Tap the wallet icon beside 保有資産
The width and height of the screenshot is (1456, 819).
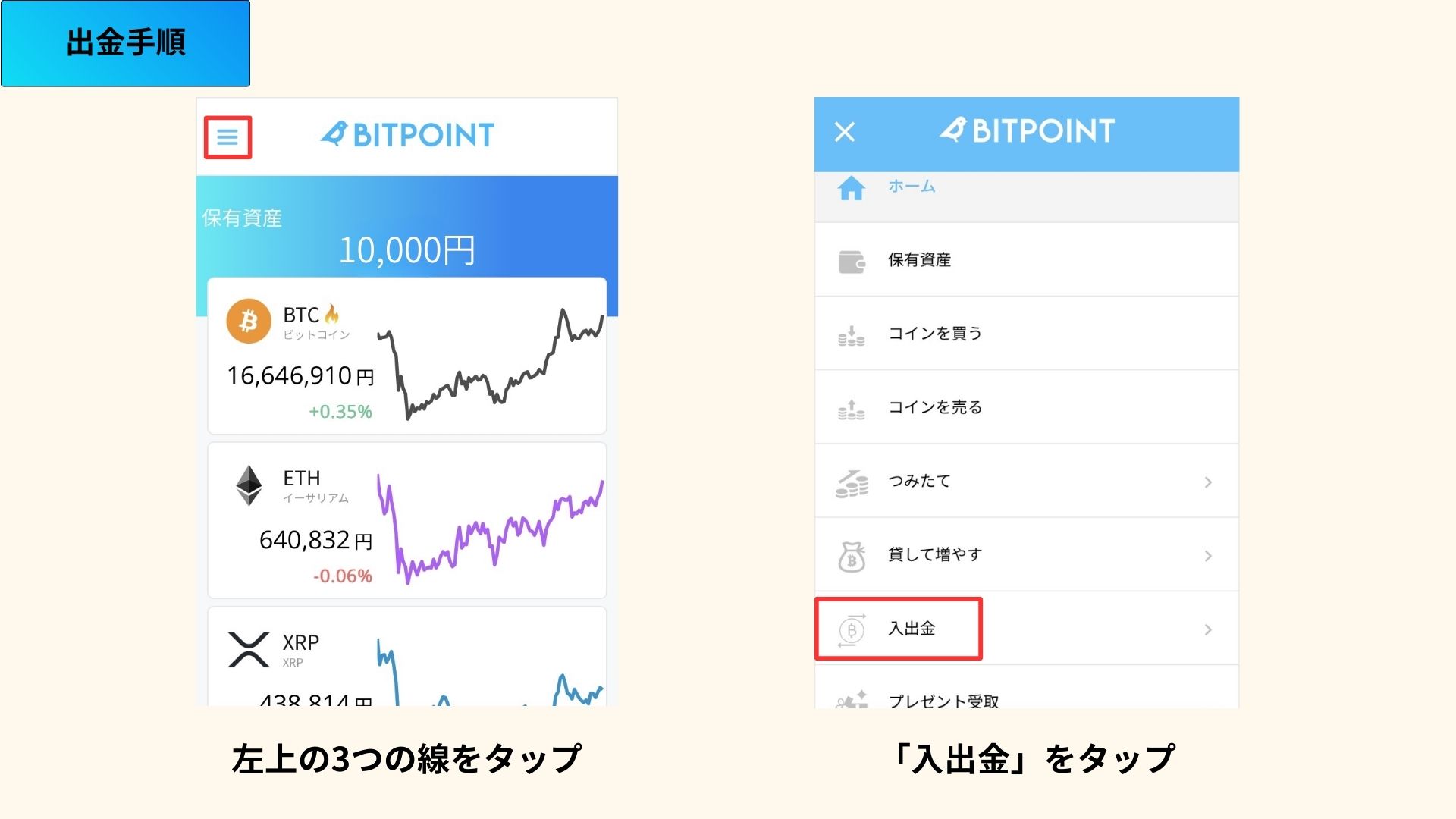coord(852,259)
